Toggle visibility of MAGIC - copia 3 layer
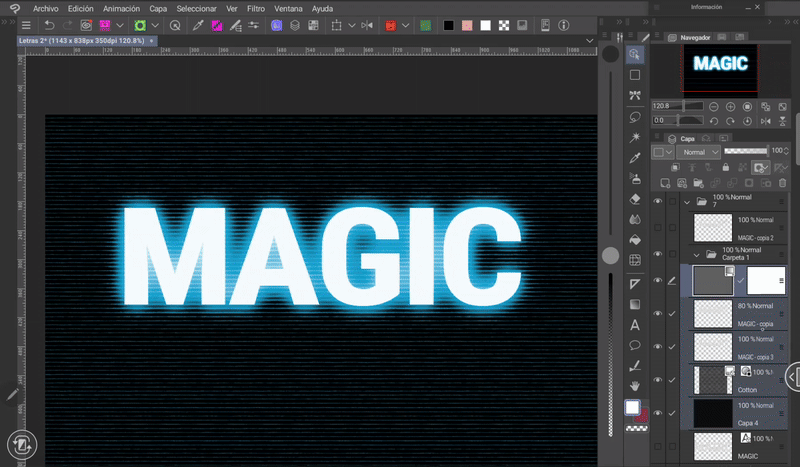Image resolution: width=800 pixels, height=467 pixels. click(x=658, y=347)
